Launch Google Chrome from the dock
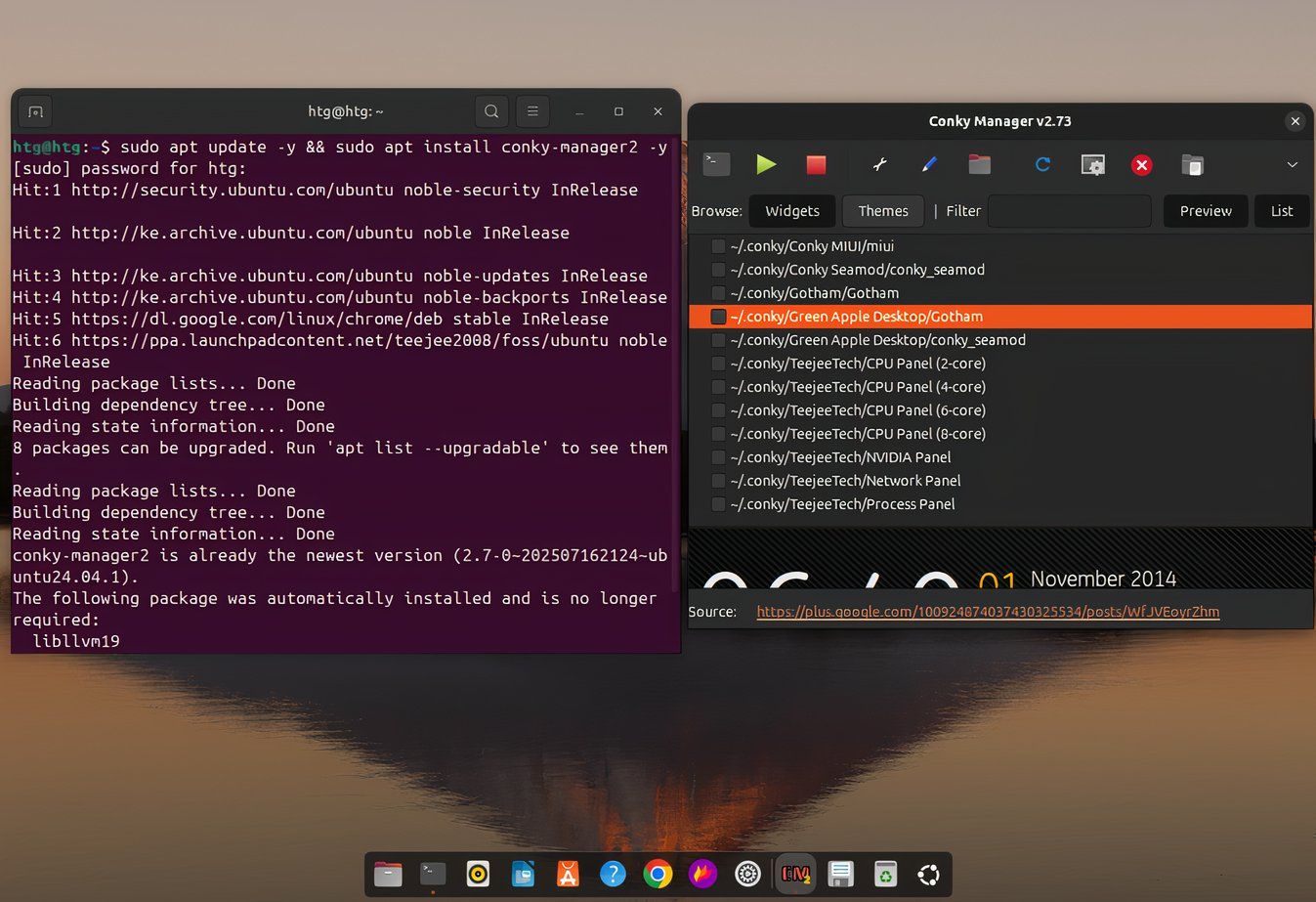Screen dimensions: 1316x902 (658, 874)
